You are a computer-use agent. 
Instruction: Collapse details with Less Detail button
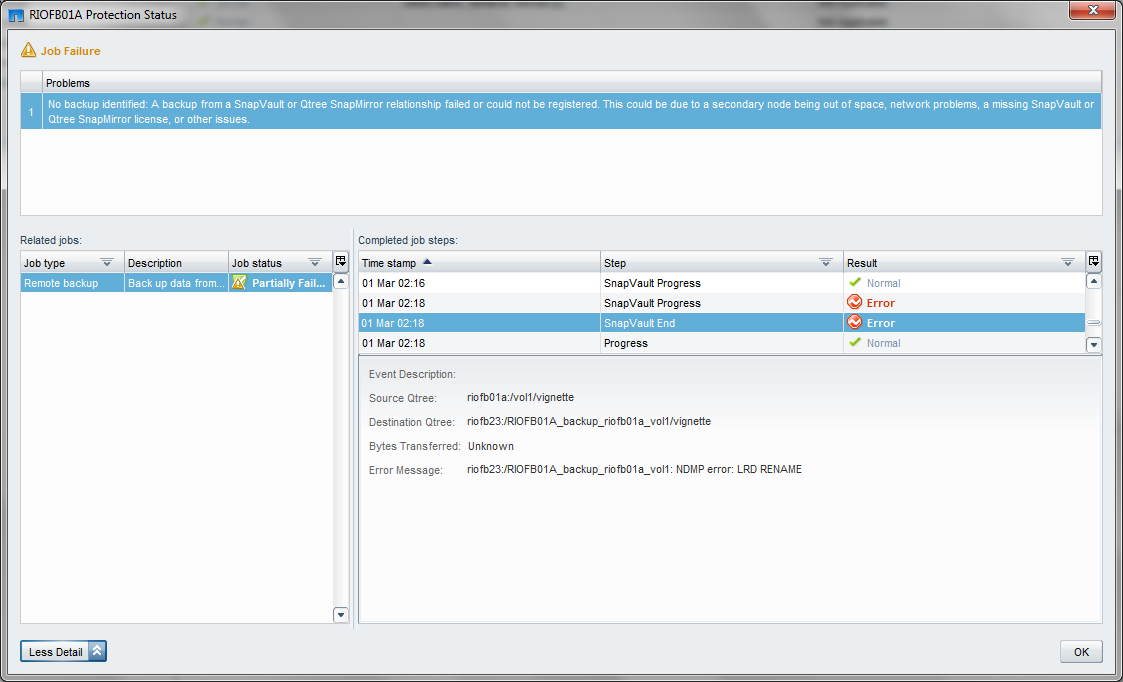pyautogui.click(x=63, y=651)
